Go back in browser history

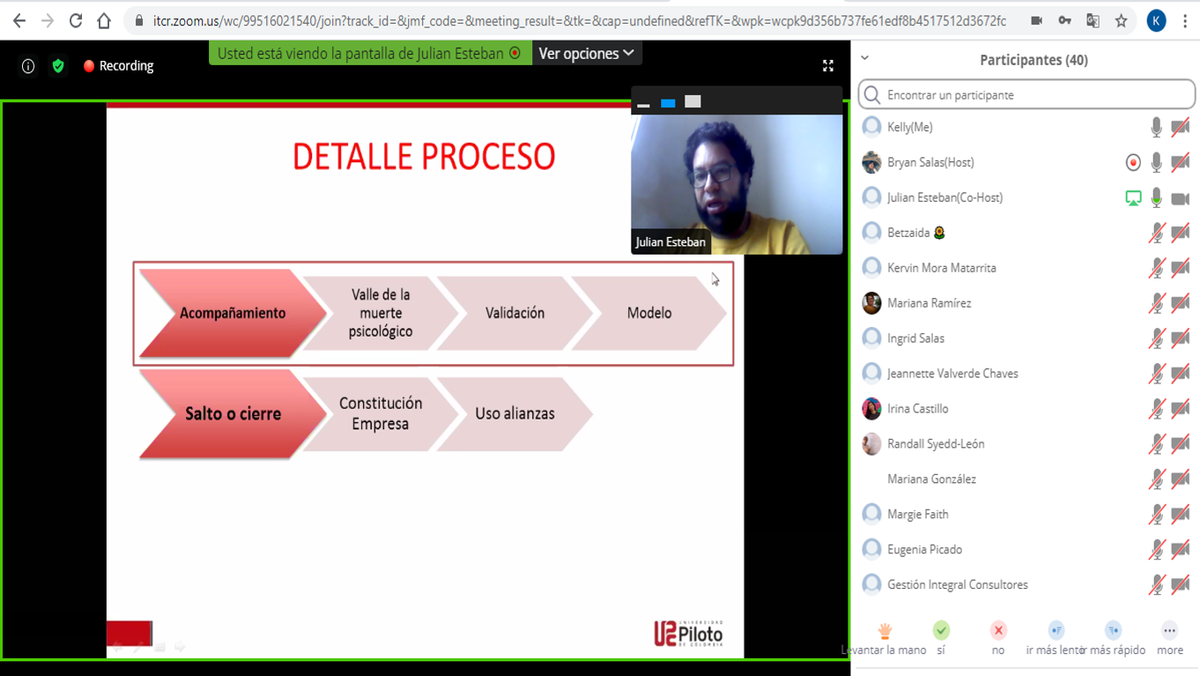tap(19, 20)
